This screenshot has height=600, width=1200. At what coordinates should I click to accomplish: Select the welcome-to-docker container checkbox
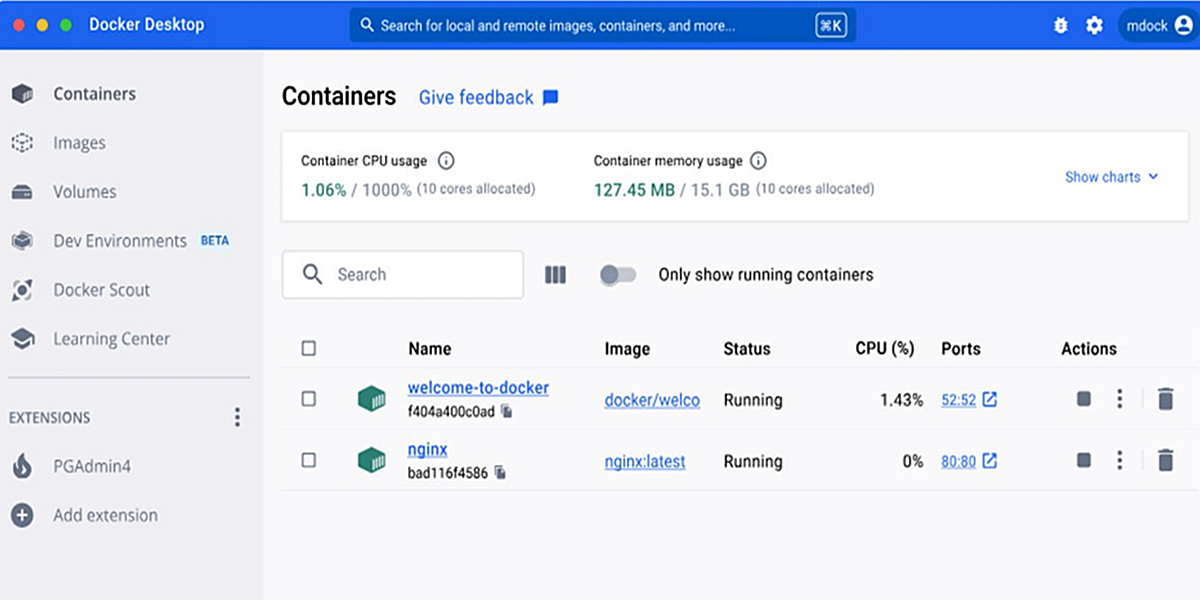309,398
